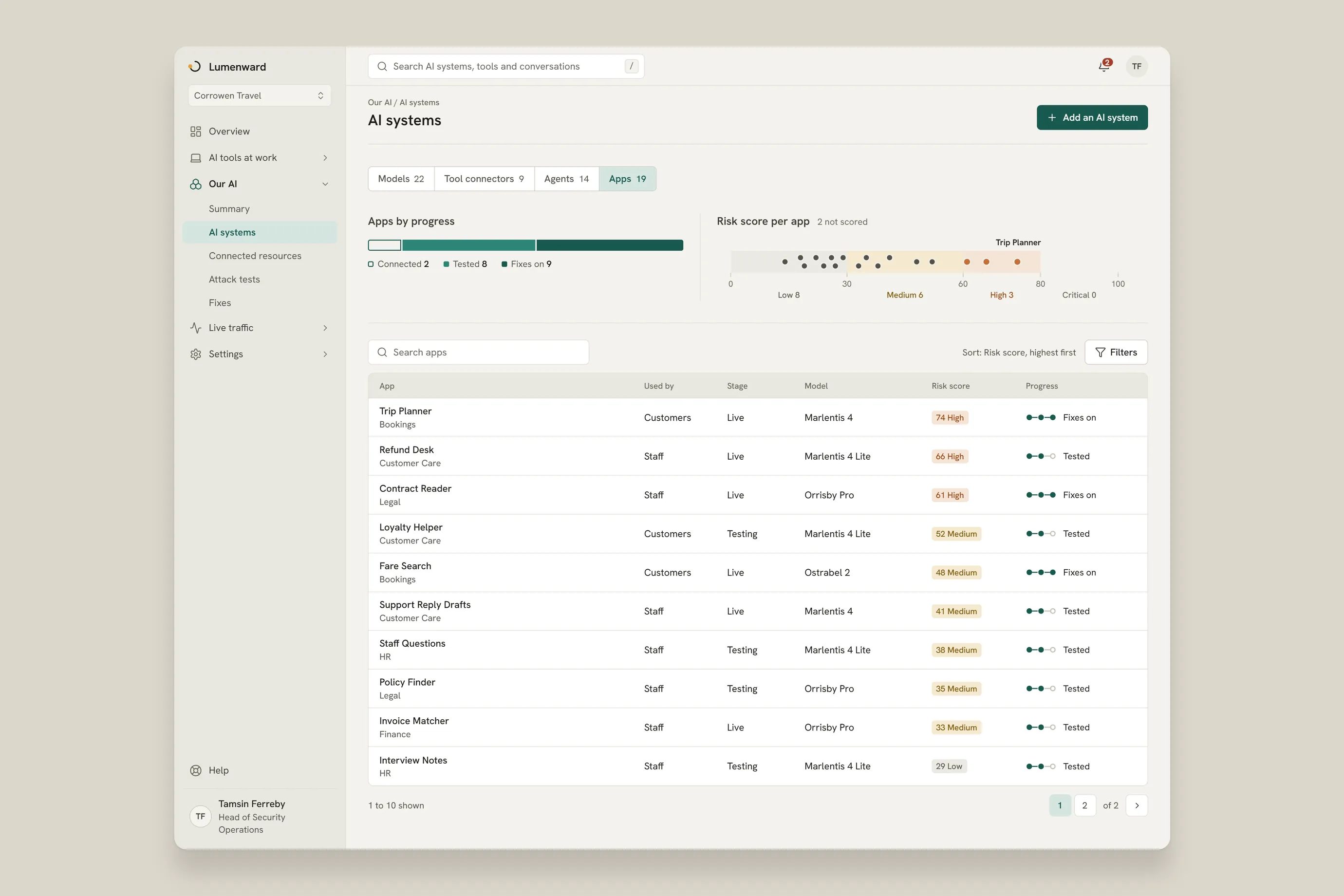This screenshot has height=896, width=1344.
Task: Go to page 2
Action: 1084,806
